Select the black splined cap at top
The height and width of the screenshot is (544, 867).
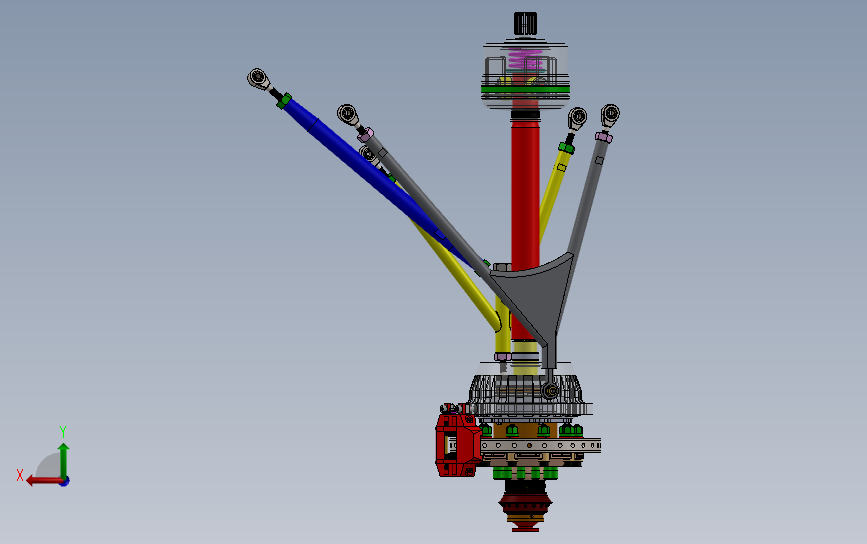[x=525, y=24]
